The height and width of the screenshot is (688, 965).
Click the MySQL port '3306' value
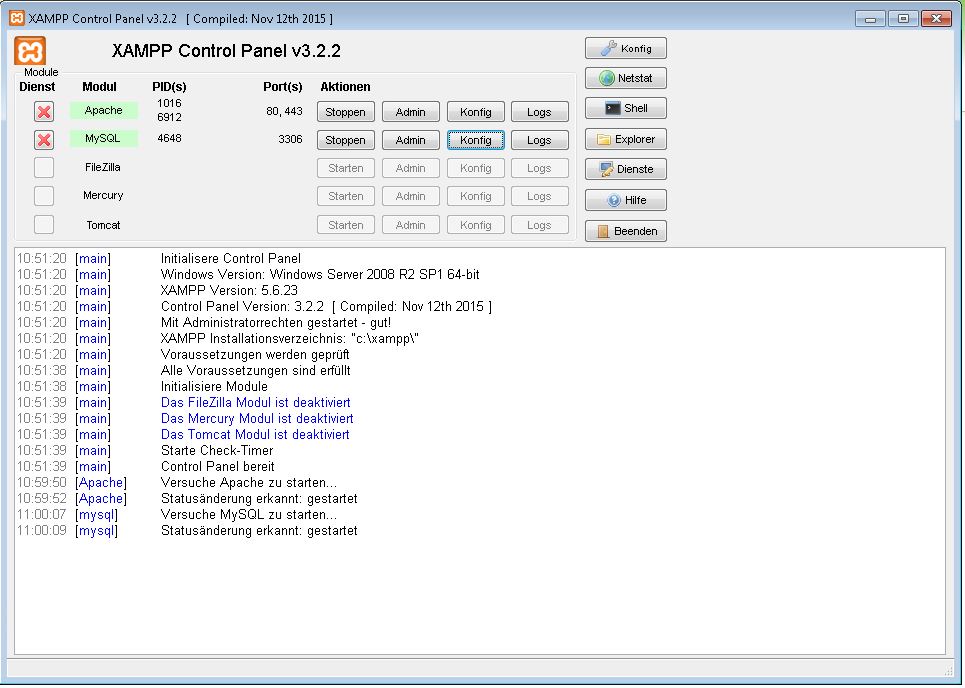[x=290, y=138]
